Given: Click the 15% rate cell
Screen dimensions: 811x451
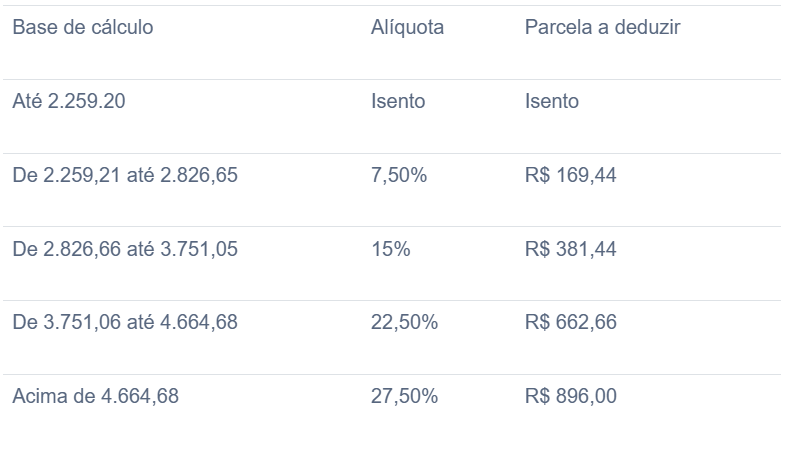Looking at the screenshot, I should tap(391, 249).
